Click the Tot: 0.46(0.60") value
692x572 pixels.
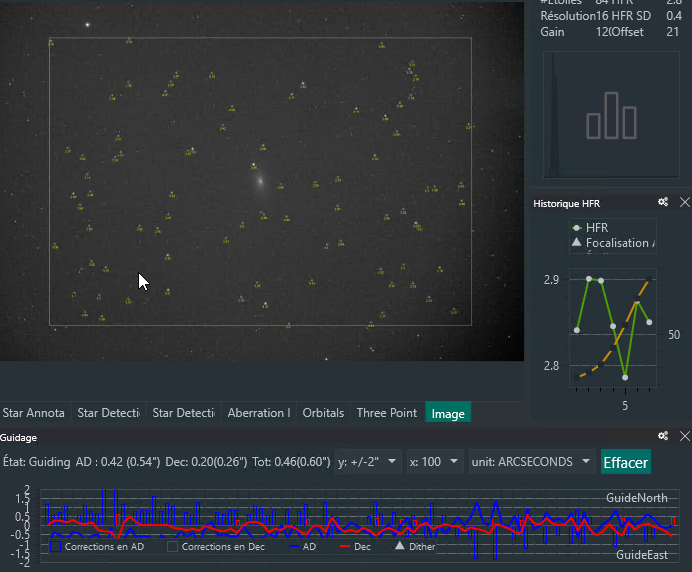coord(291,462)
